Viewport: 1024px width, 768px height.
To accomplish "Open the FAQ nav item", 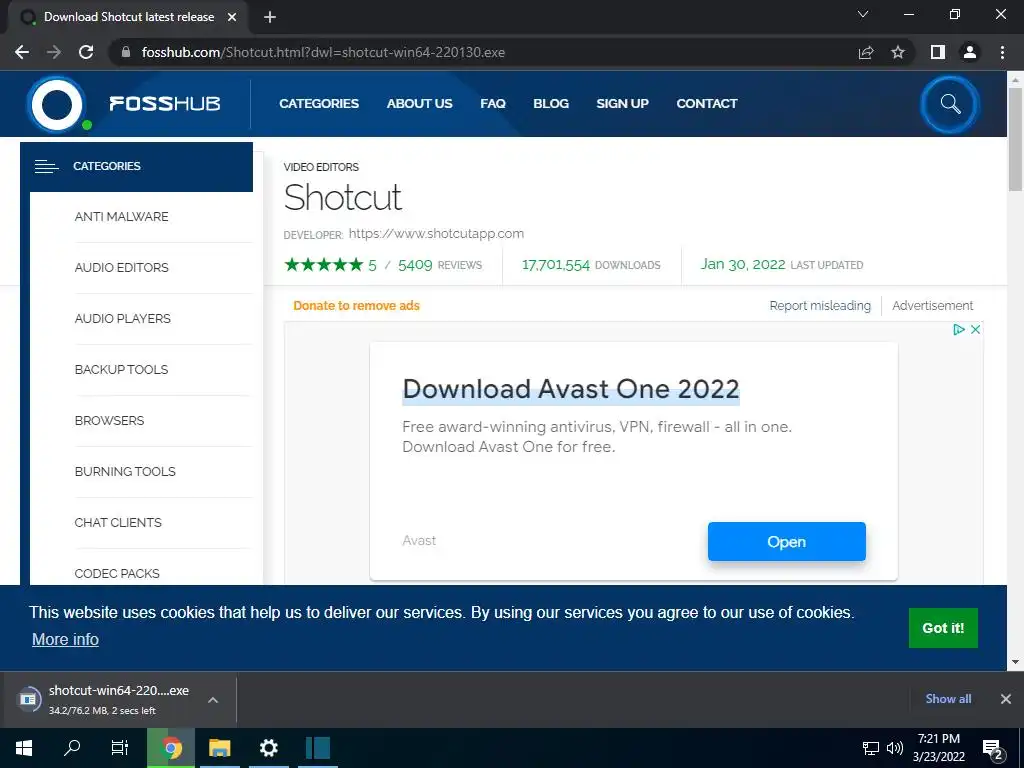I will [493, 104].
